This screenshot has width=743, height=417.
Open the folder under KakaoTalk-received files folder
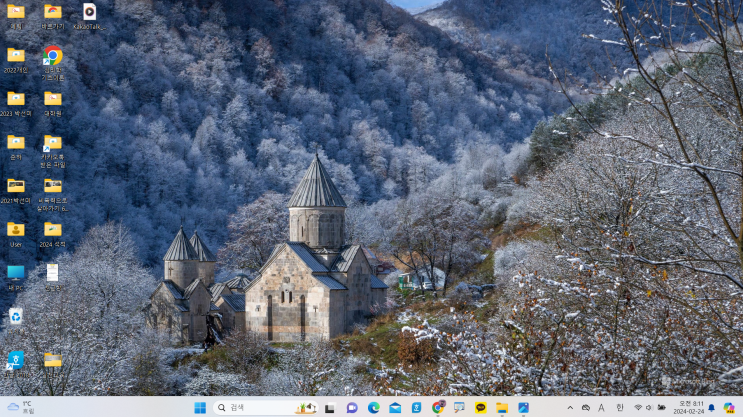[x=53, y=195]
